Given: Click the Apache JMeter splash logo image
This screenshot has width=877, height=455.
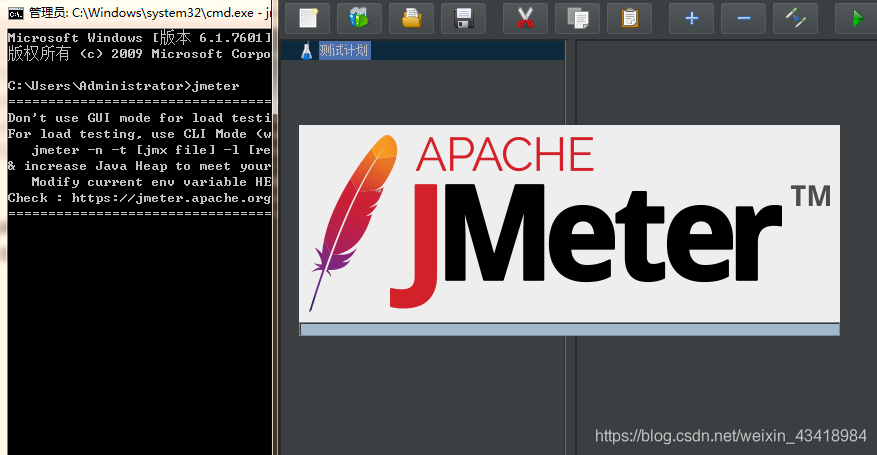Looking at the screenshot, I should (569, 224).
